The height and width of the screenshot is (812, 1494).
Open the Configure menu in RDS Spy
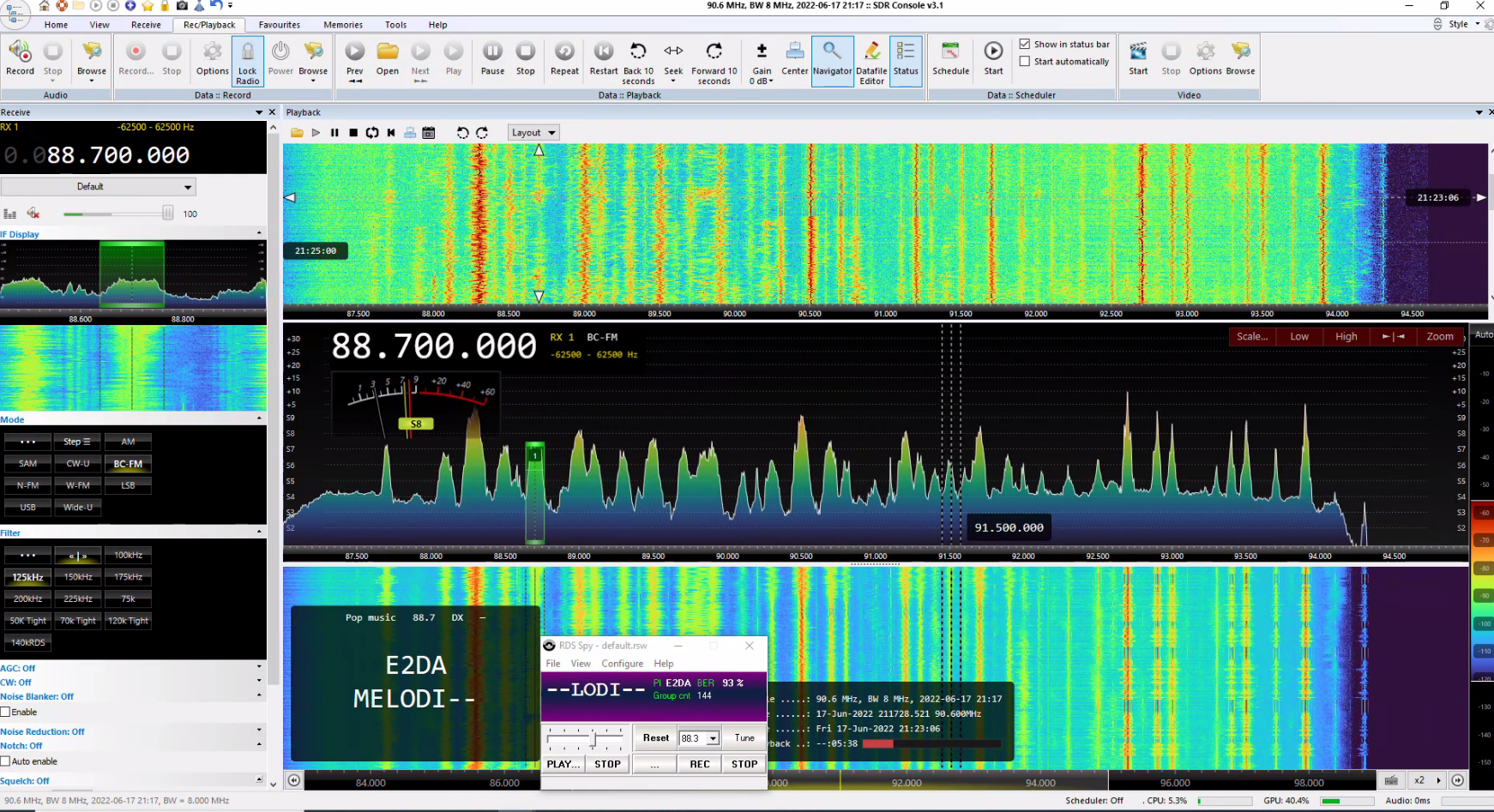pos(622,664)
